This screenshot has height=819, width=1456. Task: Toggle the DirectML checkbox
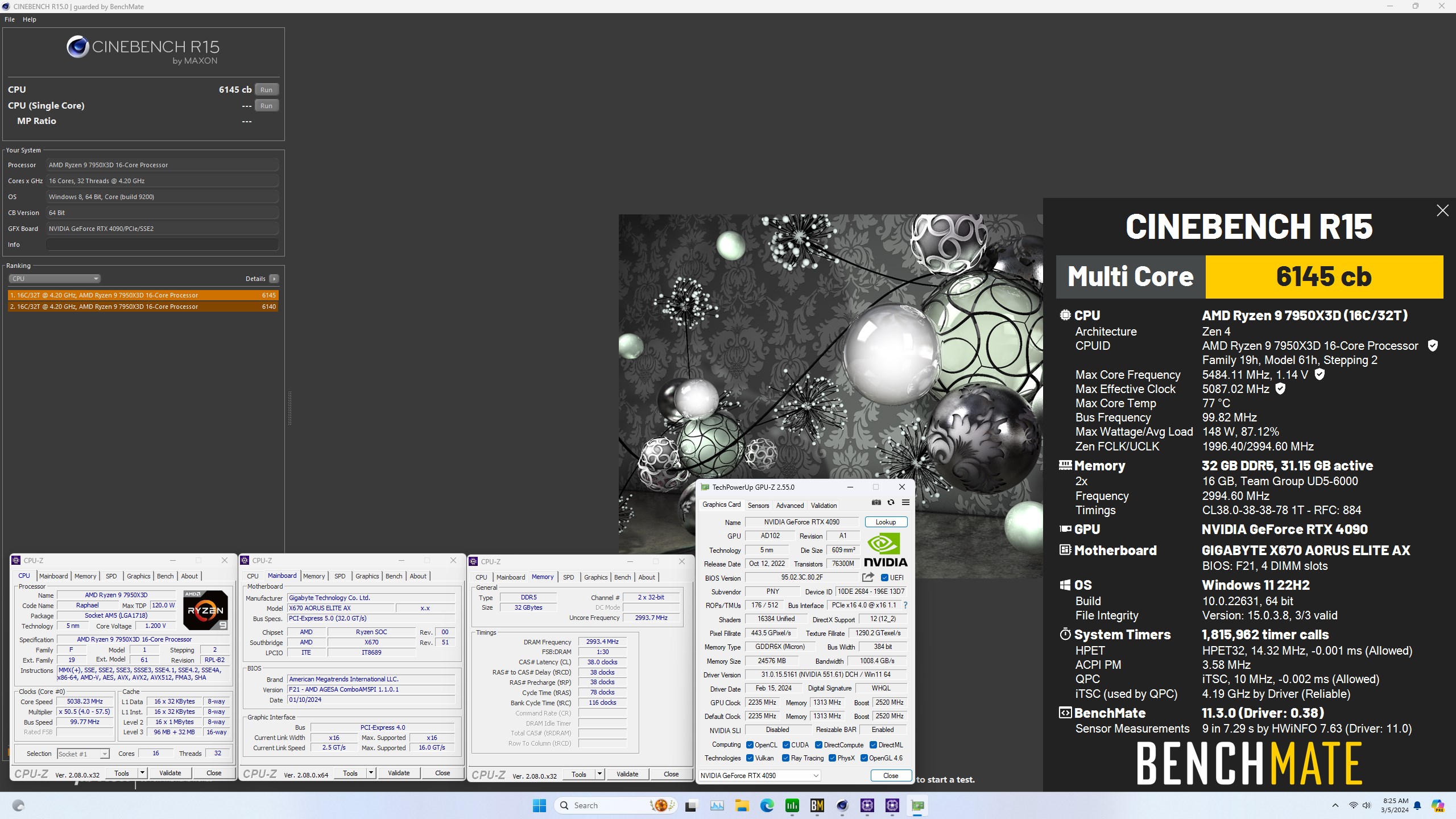pyautogui.click(x=873, y=744)
